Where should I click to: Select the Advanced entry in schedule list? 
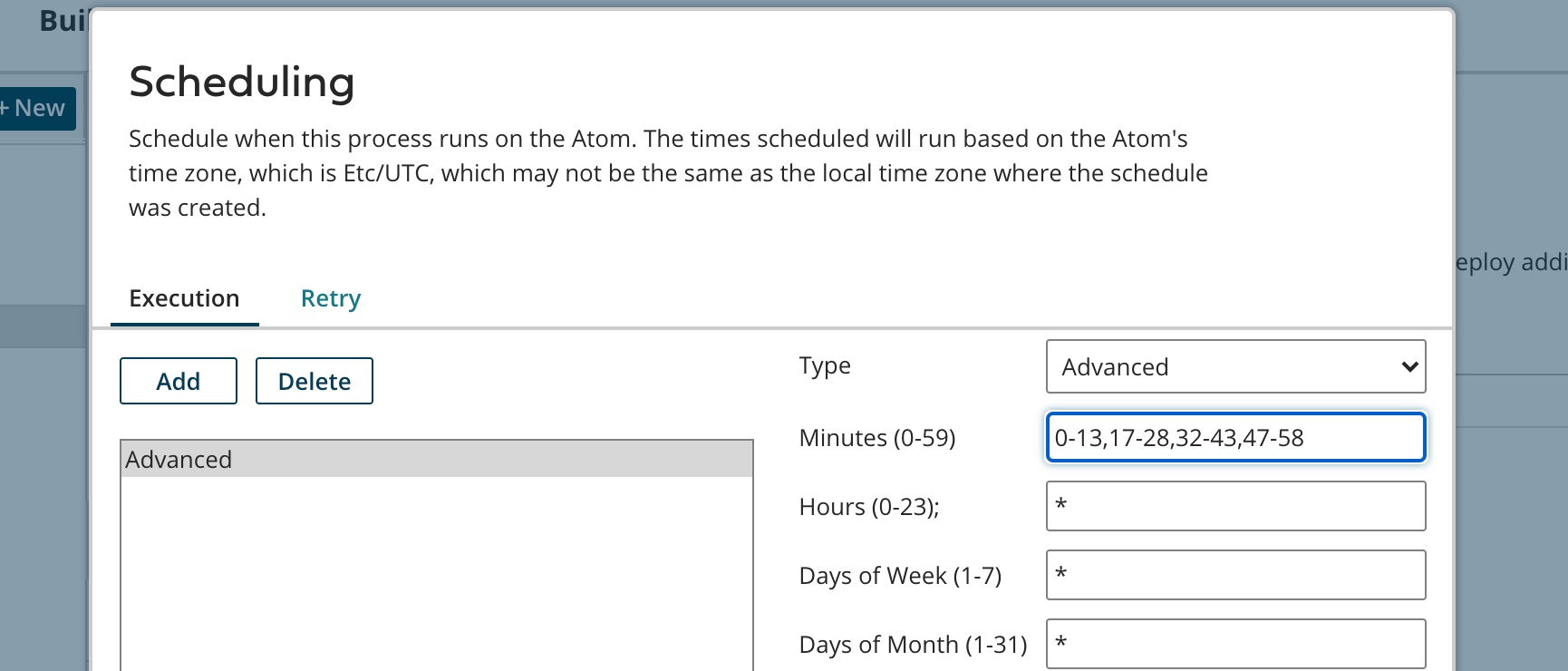pos(436,460)
